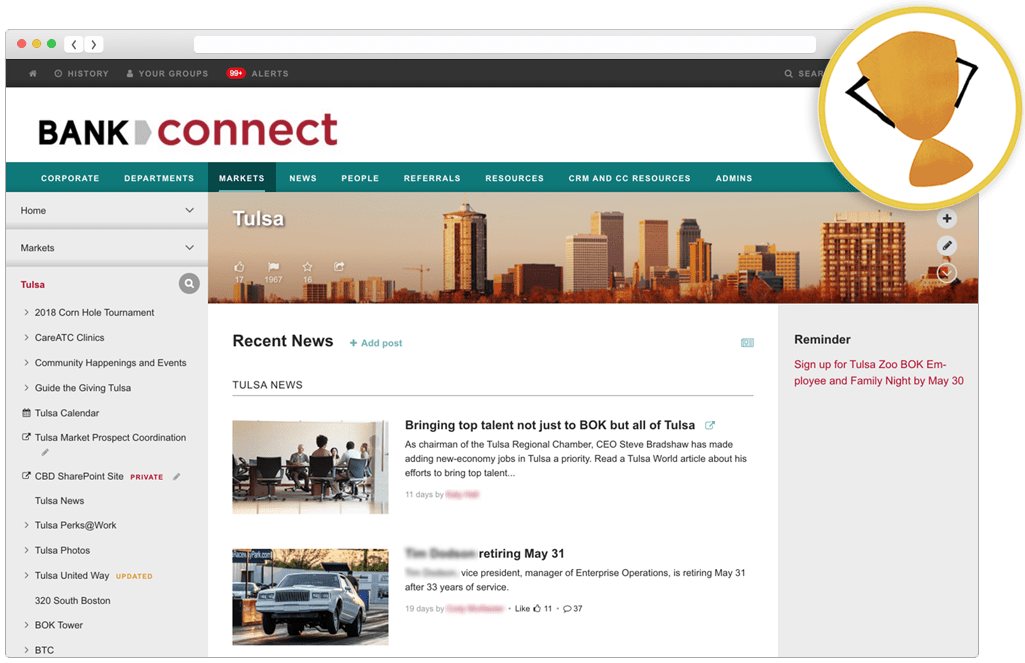Click the BANK connect logo
This screenshot has height=663, width=1025.
tap(188, 130)
